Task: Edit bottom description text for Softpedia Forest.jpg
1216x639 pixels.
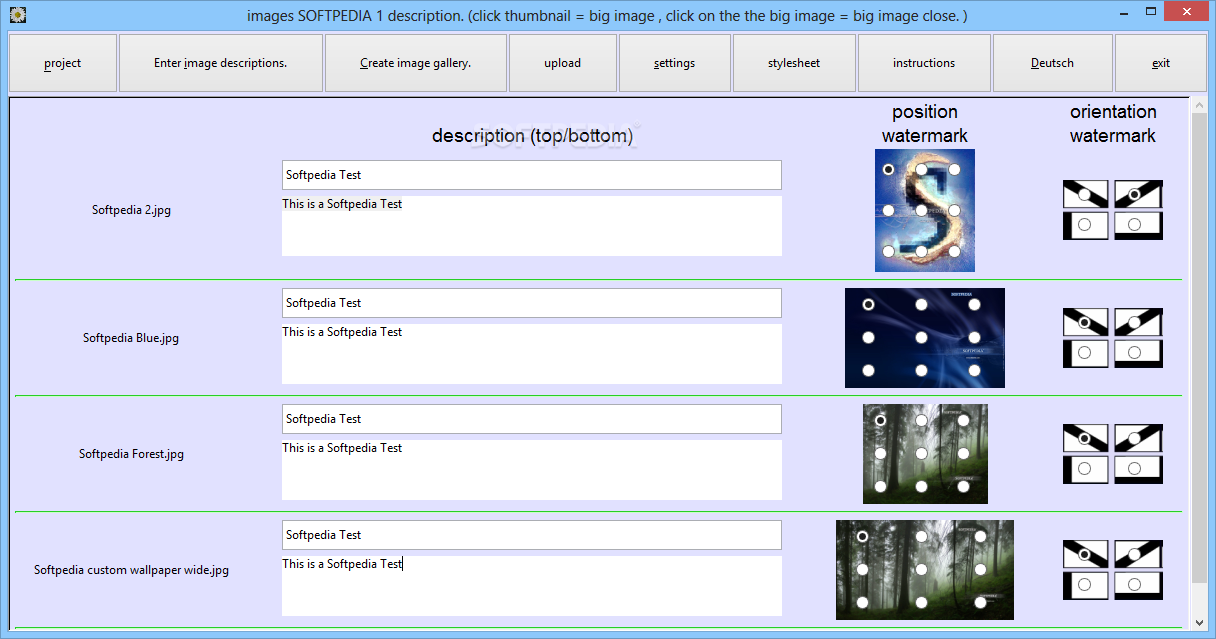Action: (x=532, y=470)
